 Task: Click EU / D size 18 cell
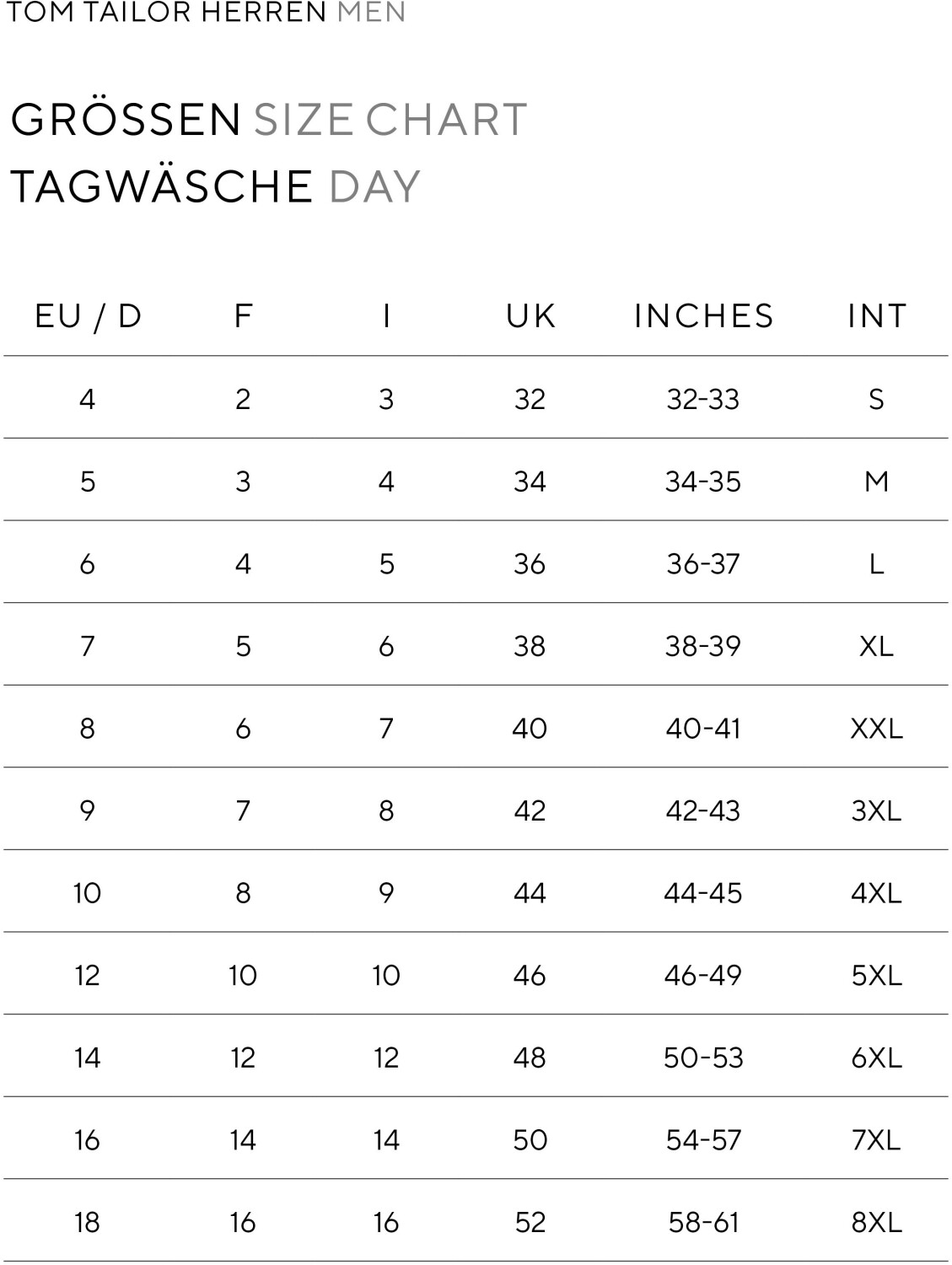[x=87, y=1222]
